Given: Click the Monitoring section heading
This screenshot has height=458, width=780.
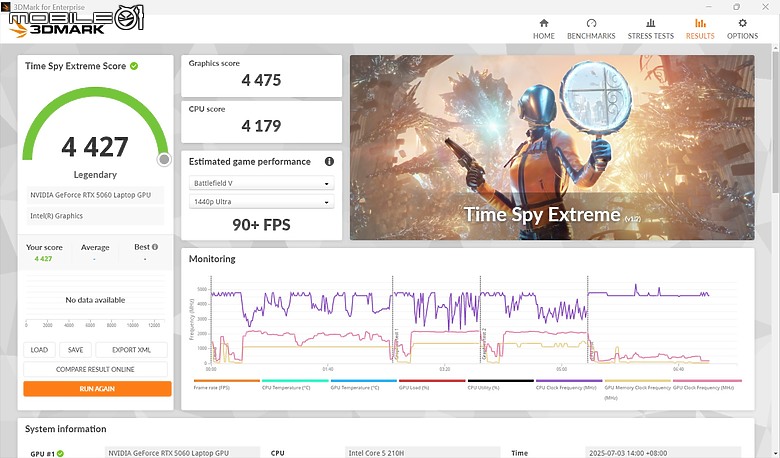Looking at the screenshot, I should coord(212,259).
